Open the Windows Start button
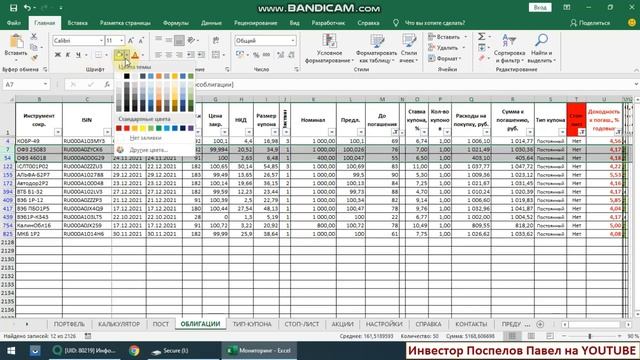This screenshot has width=640, height=360. [11, 351]
